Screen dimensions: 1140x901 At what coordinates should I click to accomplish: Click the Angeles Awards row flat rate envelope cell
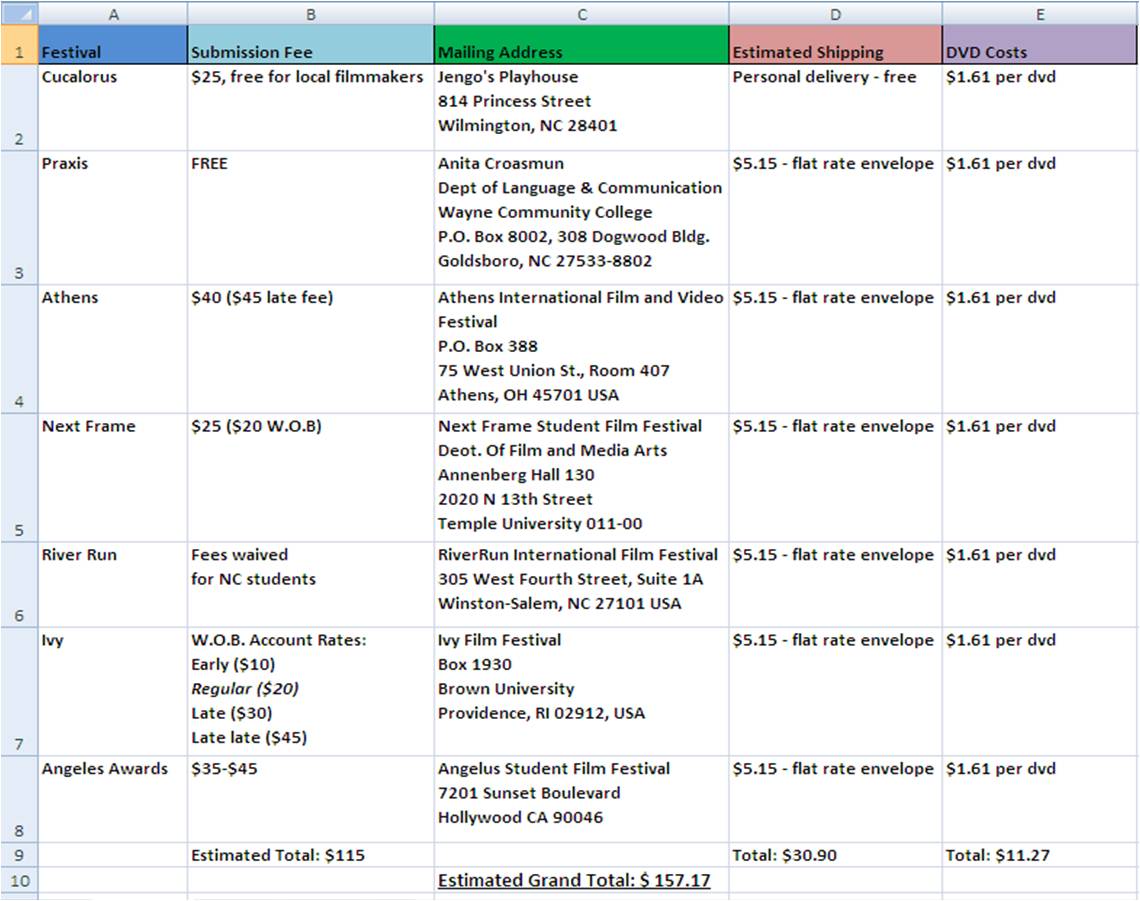[835, 799]
